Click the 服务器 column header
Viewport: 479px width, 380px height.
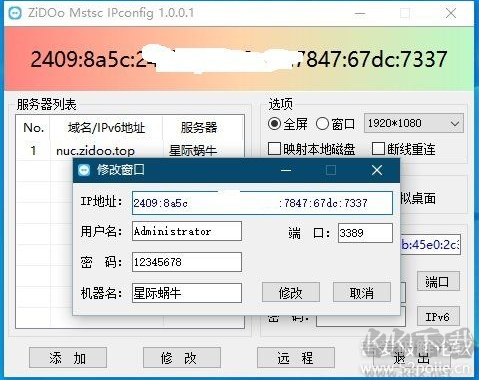point(199,128)
